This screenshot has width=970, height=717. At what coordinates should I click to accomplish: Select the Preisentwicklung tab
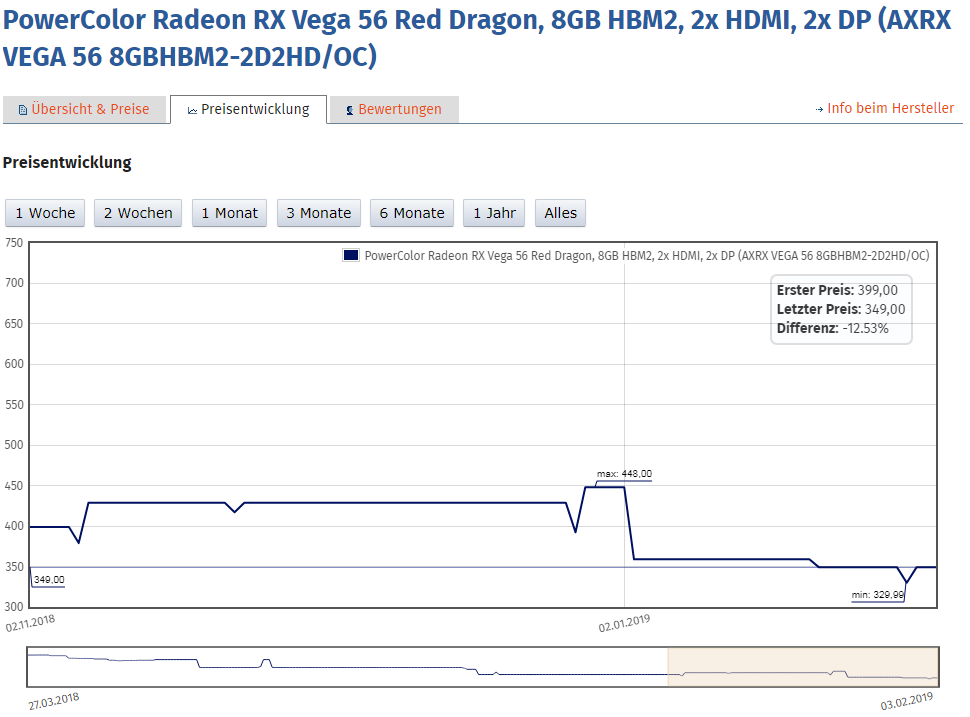(248, 109)
